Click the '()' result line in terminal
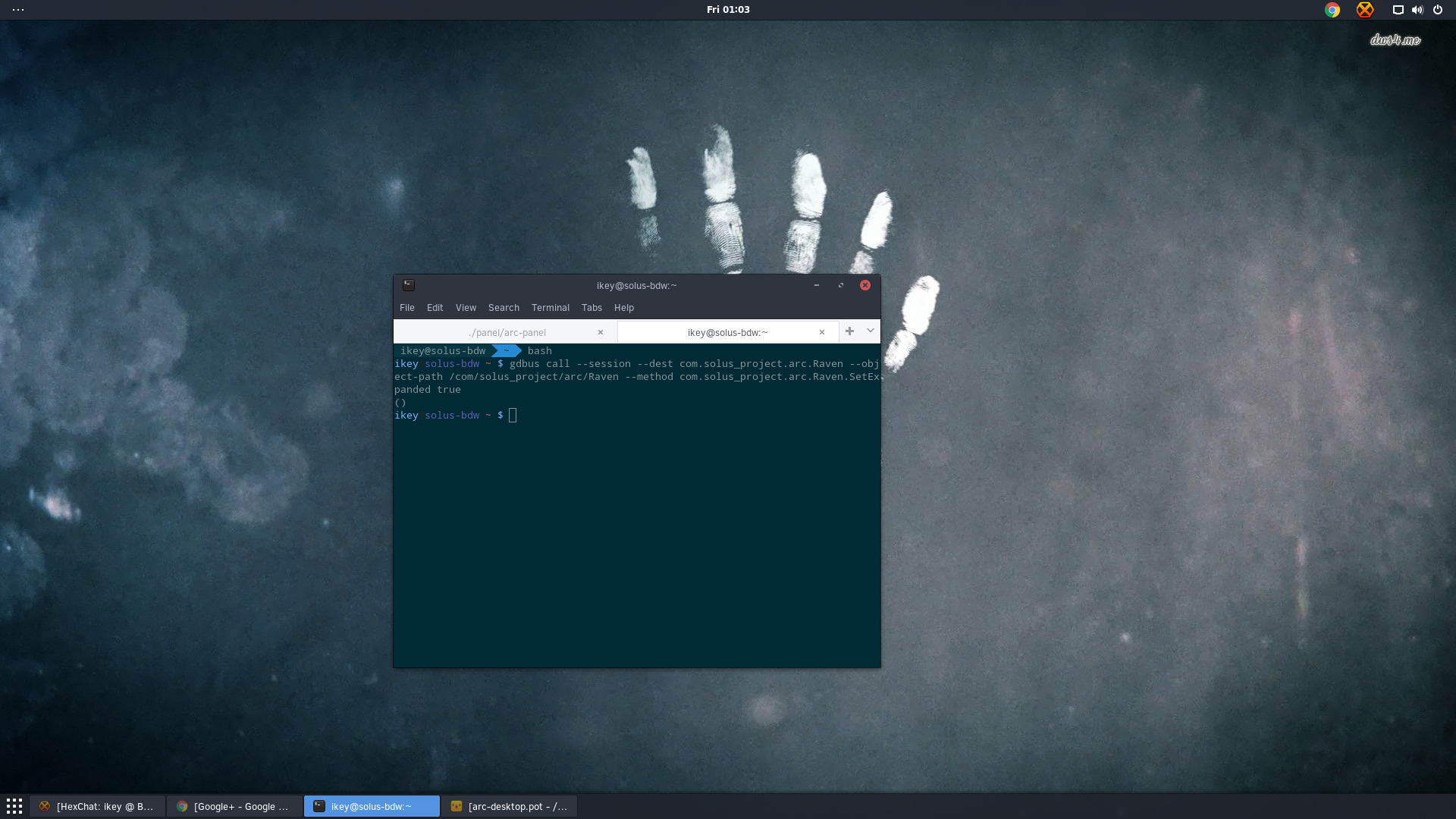 pyautogui.click(x=400, y=403)
